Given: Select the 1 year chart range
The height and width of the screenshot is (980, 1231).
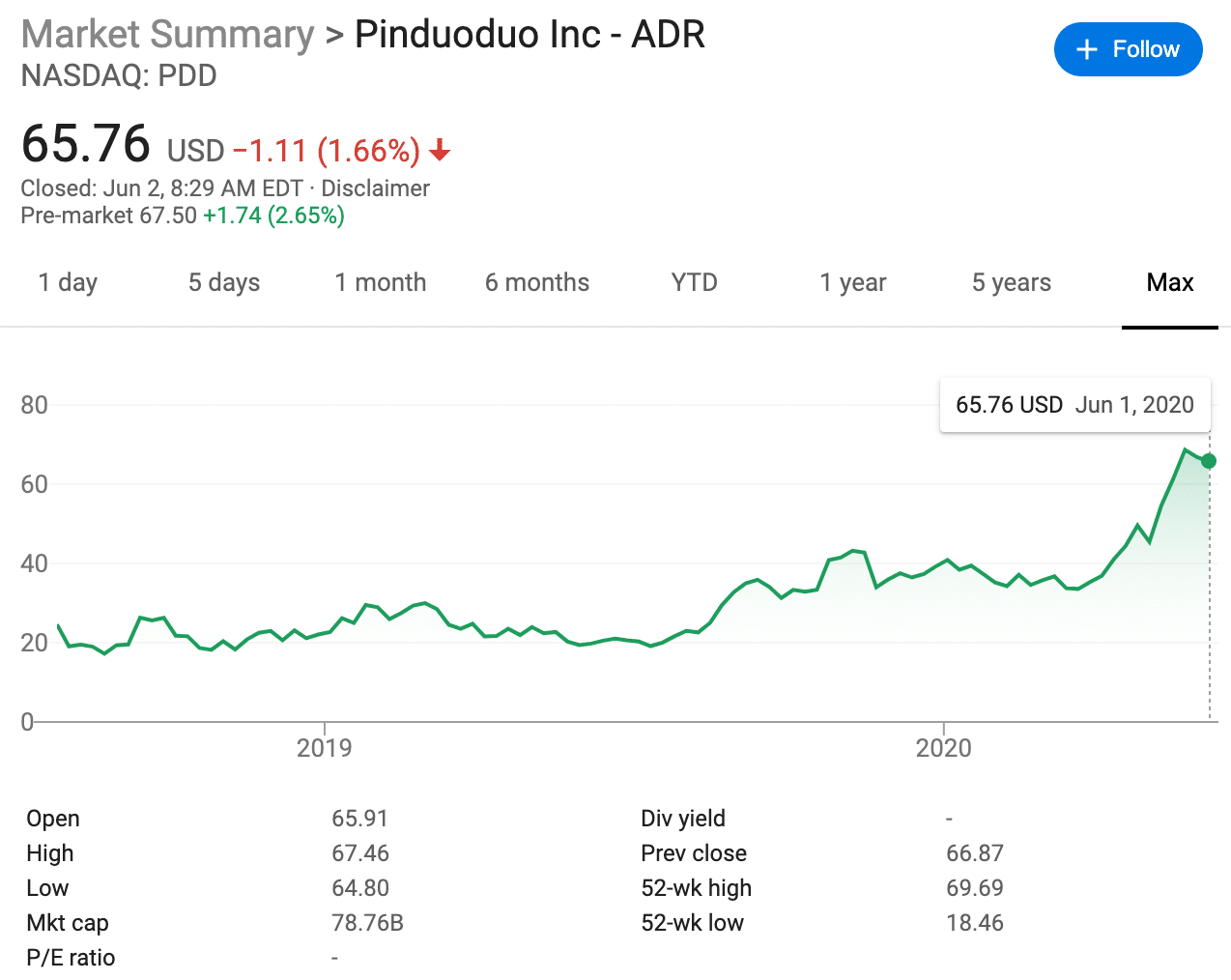Looking at the screenshot, I should point(852,282).
